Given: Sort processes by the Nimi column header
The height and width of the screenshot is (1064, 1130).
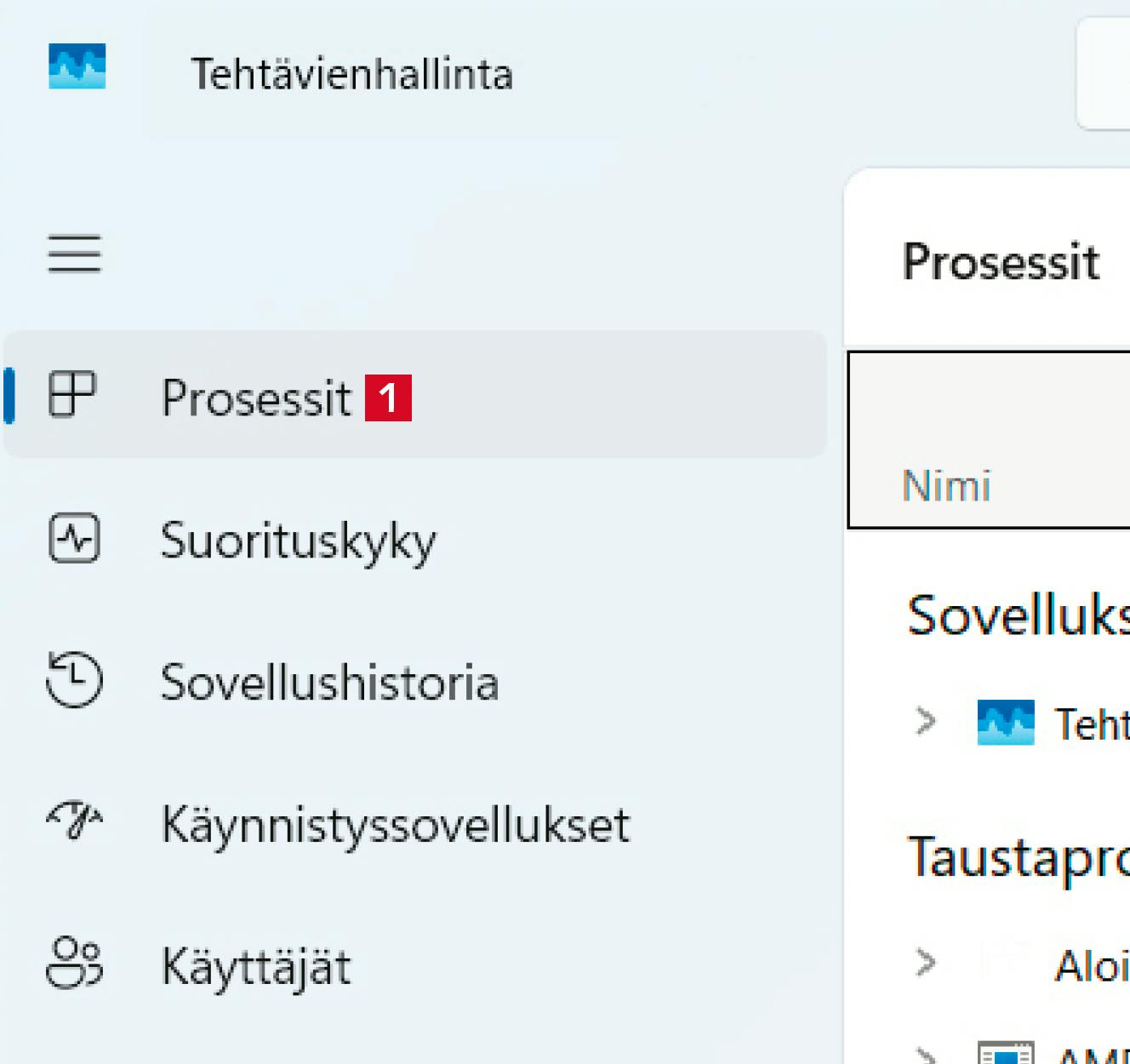Looking at the screenshot, I should coord(946,486).
